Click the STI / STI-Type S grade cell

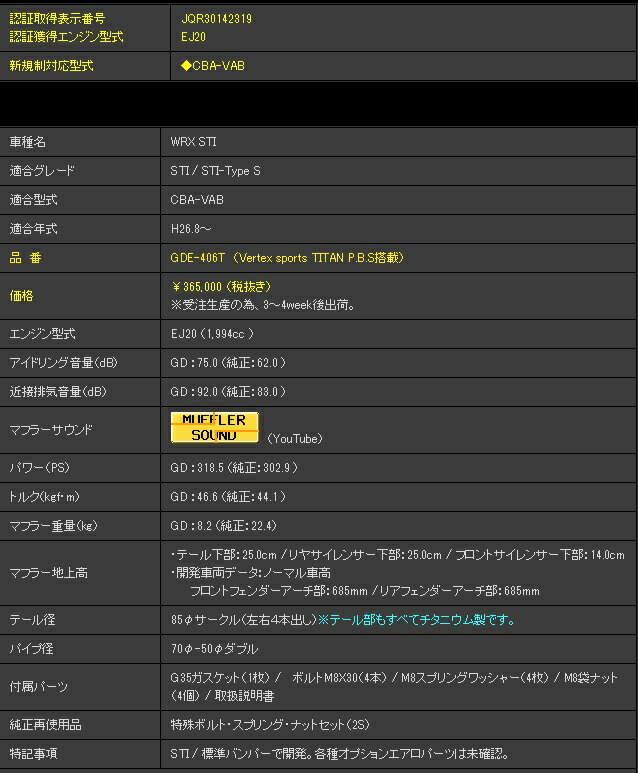(x=215, y=171)
